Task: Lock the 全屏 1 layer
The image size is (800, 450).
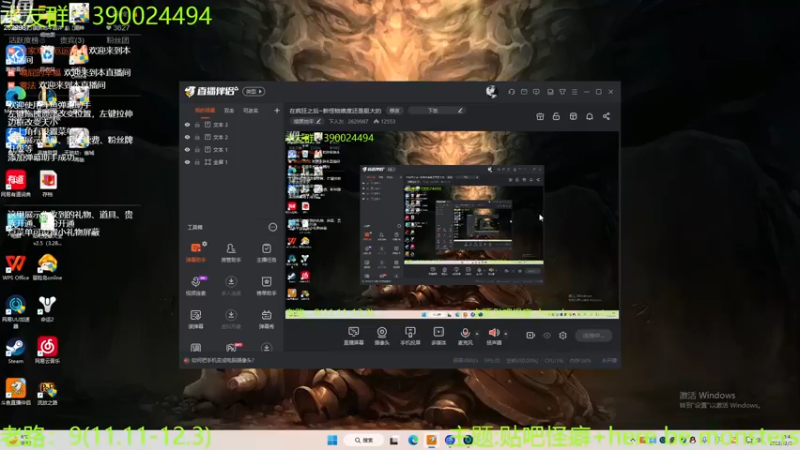Action: [x=197, y=162]
